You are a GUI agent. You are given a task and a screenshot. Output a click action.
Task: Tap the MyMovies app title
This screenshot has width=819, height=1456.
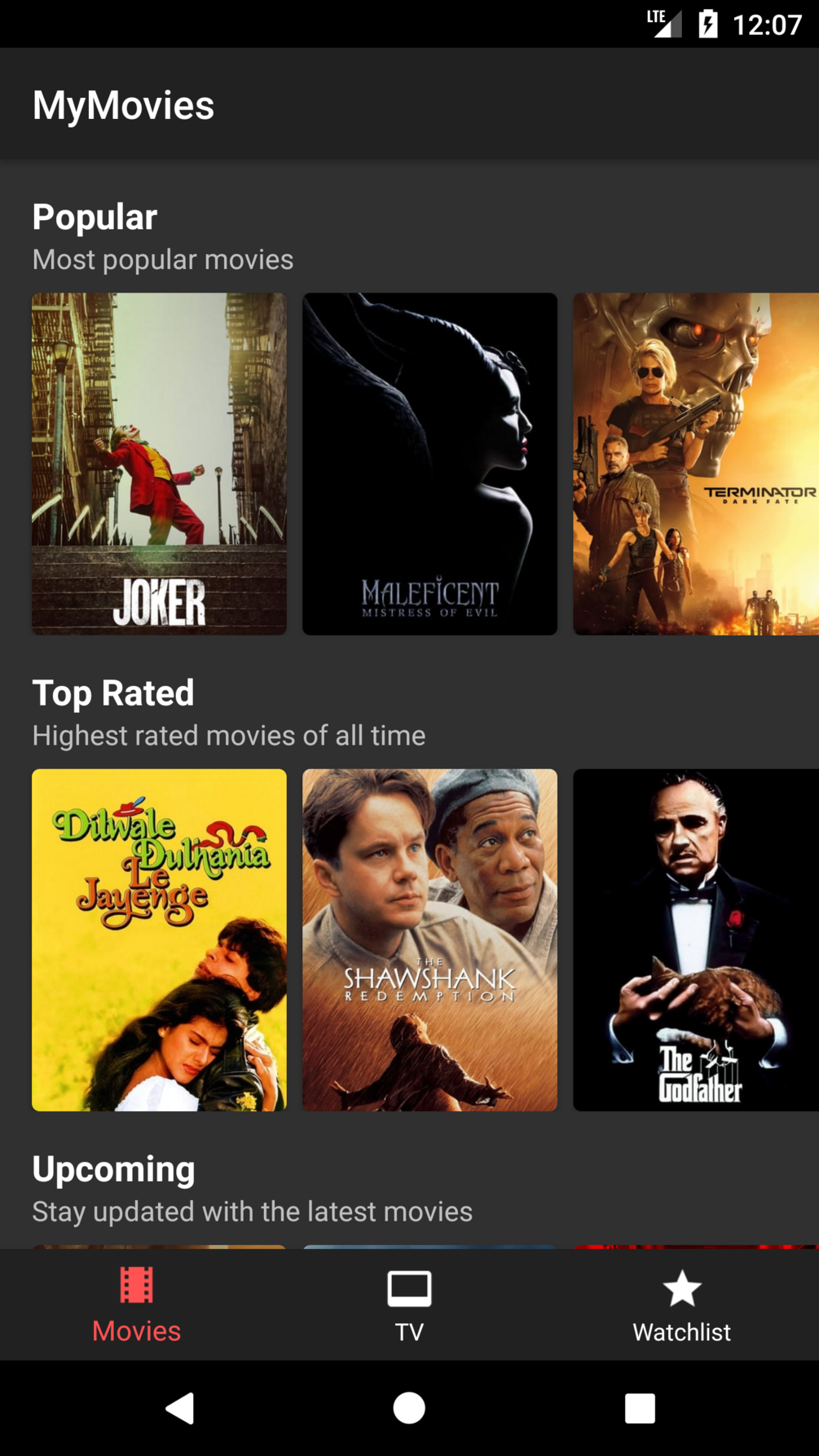point(123,105)
